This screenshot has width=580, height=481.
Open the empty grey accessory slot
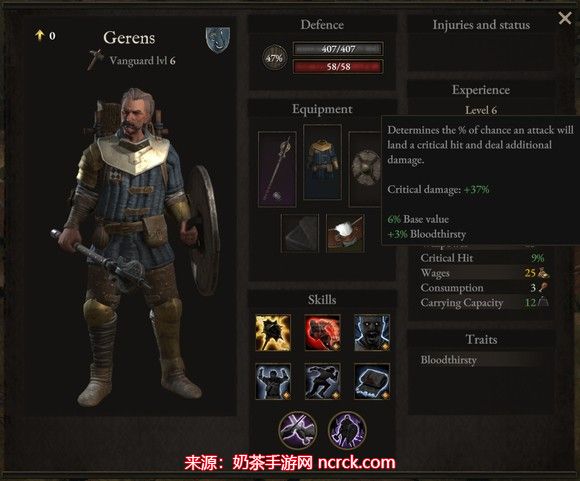(x=300, y=233)
